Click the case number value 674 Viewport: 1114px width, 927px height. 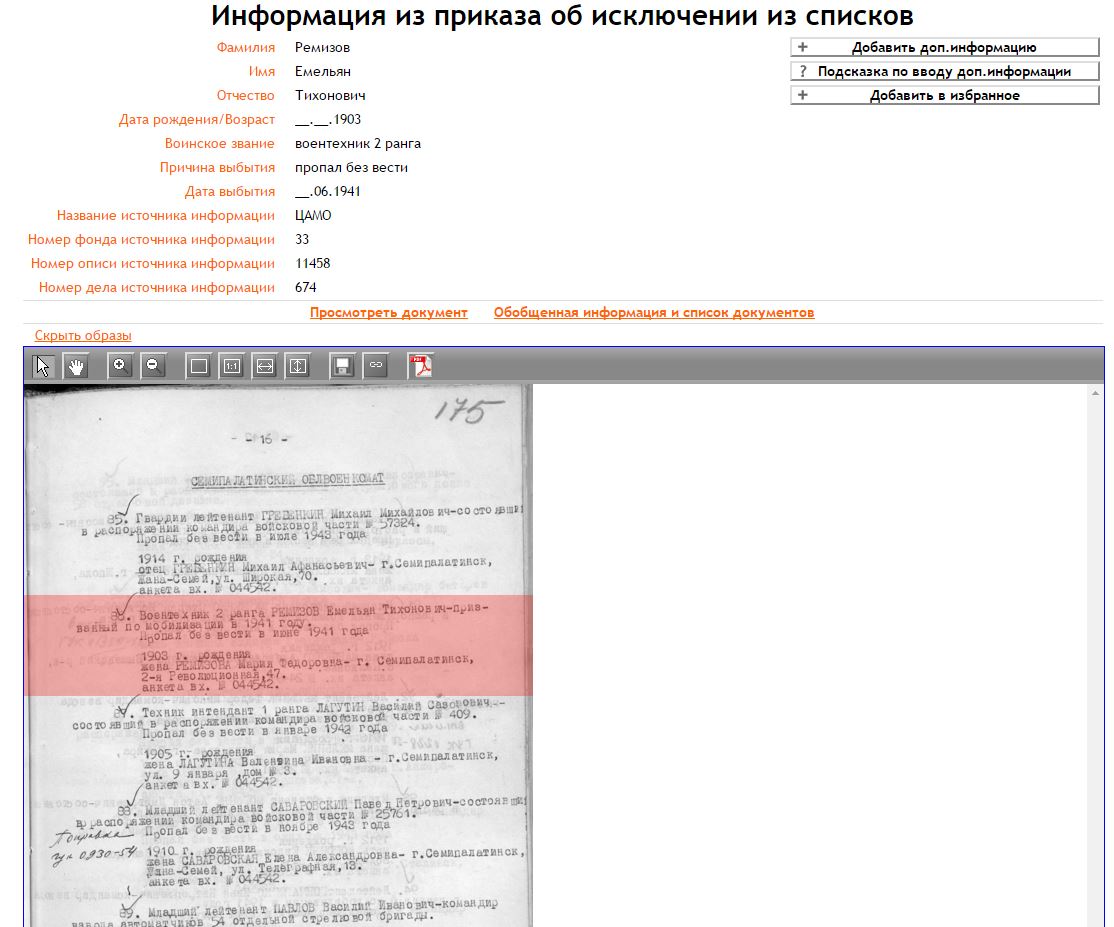(305, 287)
